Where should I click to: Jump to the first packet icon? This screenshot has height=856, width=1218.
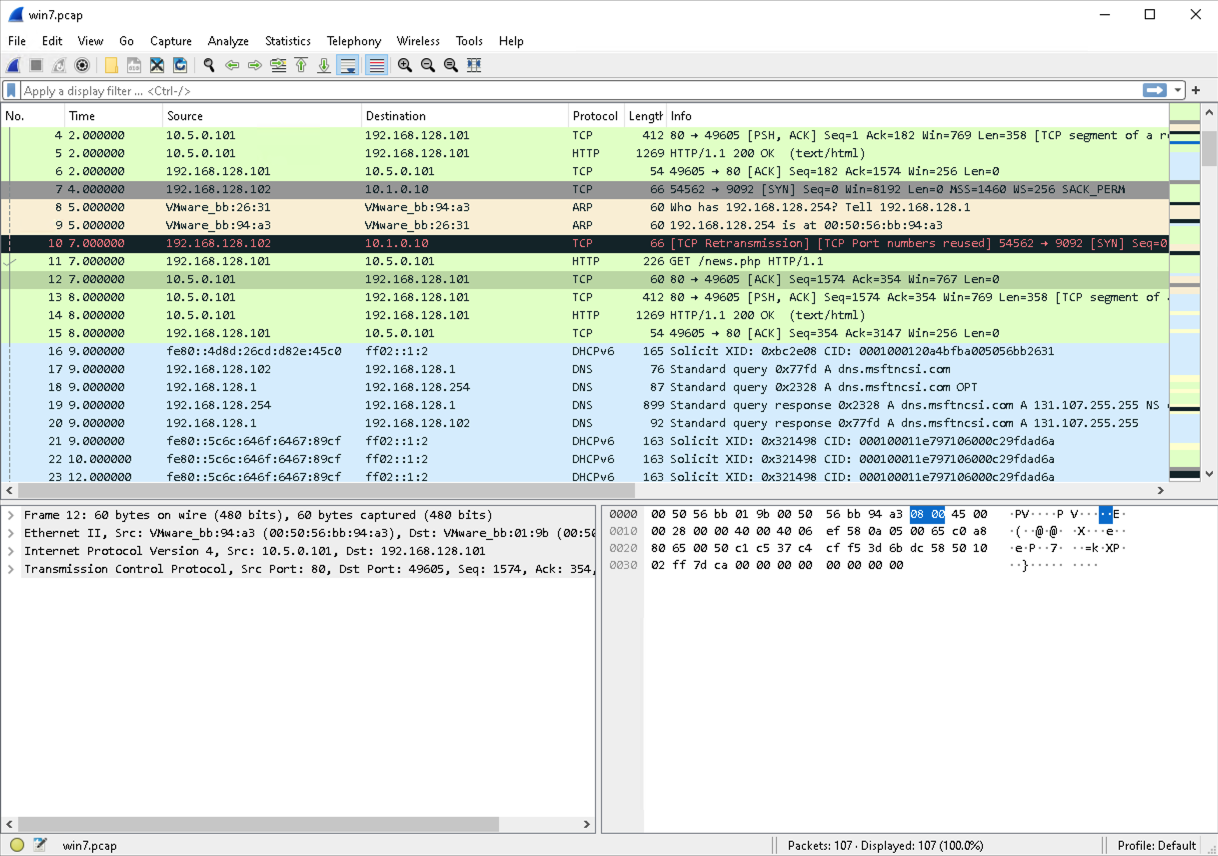pos(301,65)
